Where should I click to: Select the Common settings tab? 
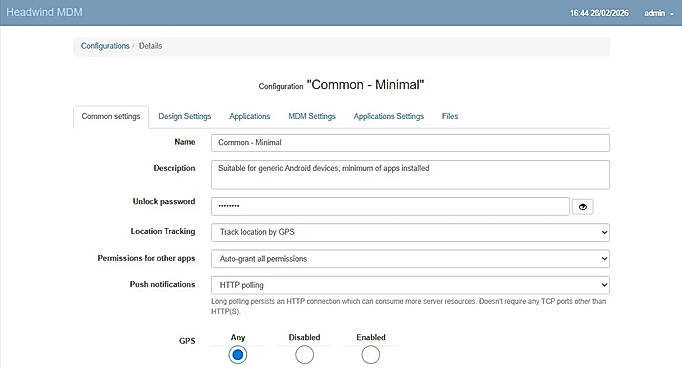coord(111,117)
